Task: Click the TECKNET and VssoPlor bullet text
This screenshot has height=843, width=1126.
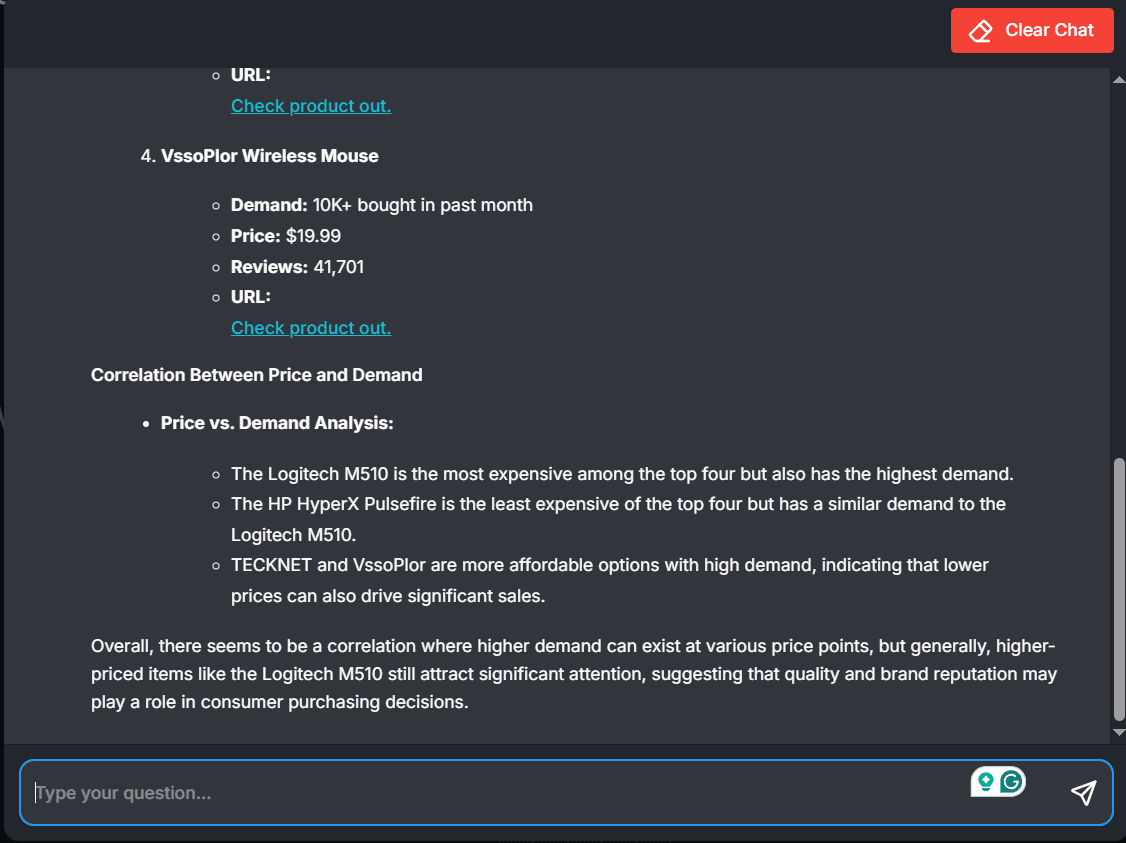Action: (x=610, y=580)
